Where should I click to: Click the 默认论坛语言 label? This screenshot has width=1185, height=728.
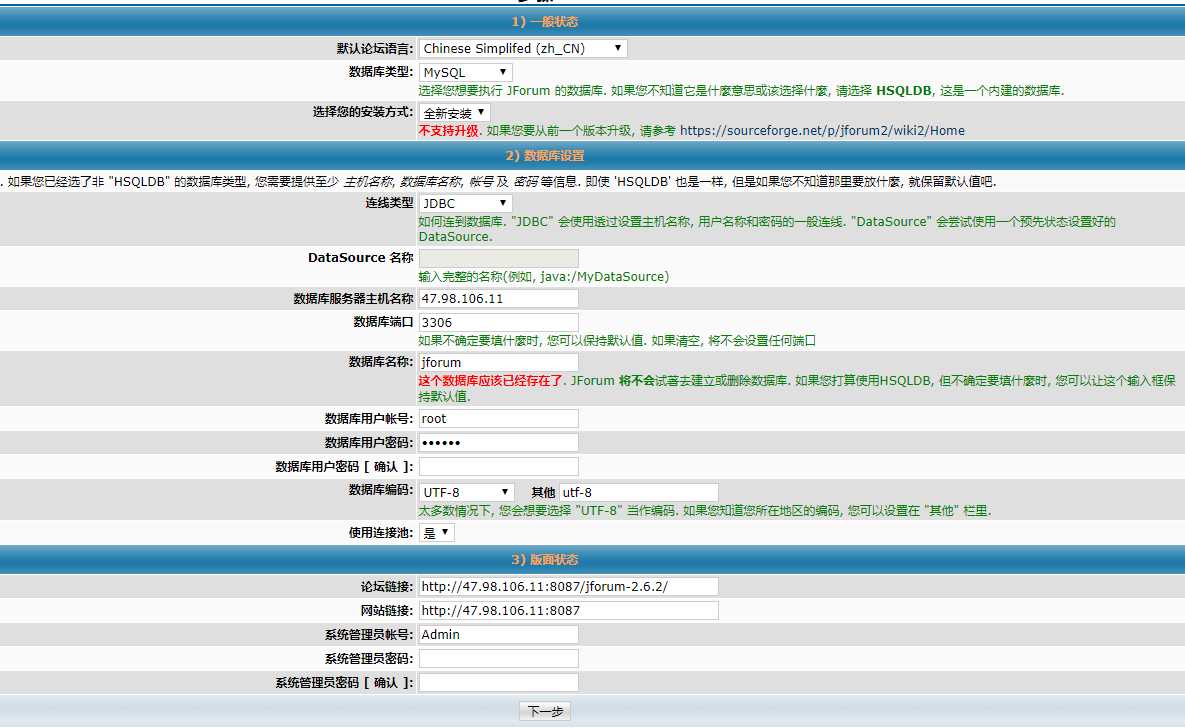[375, 48]
